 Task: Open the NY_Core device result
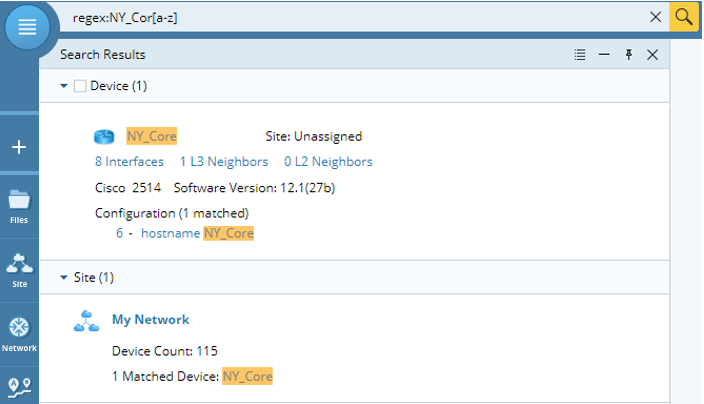(x=152, y=136)
